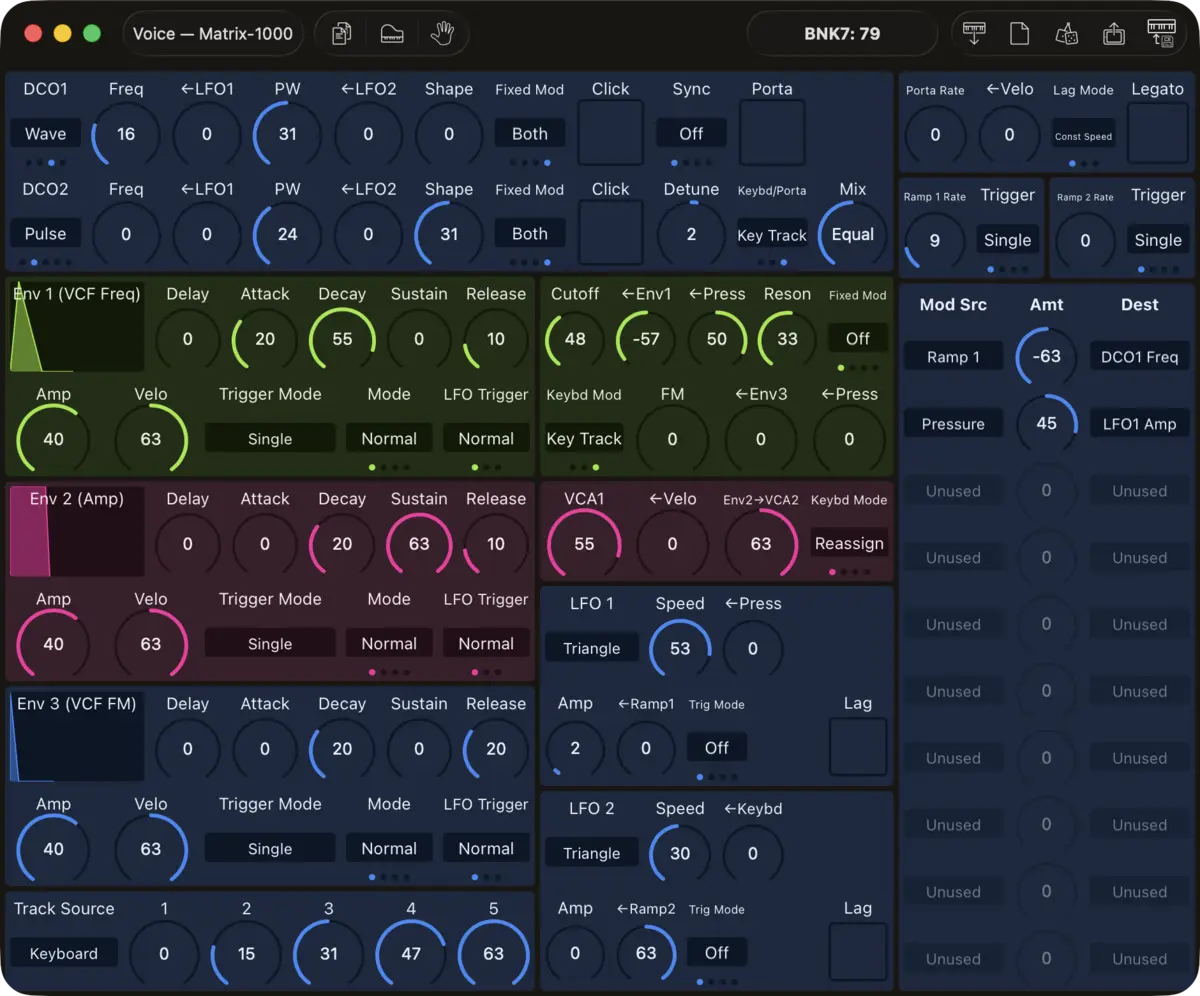Click the LFO 1 Speed knob showing 53
This screenshot has height=996, width=1200.
680,648
